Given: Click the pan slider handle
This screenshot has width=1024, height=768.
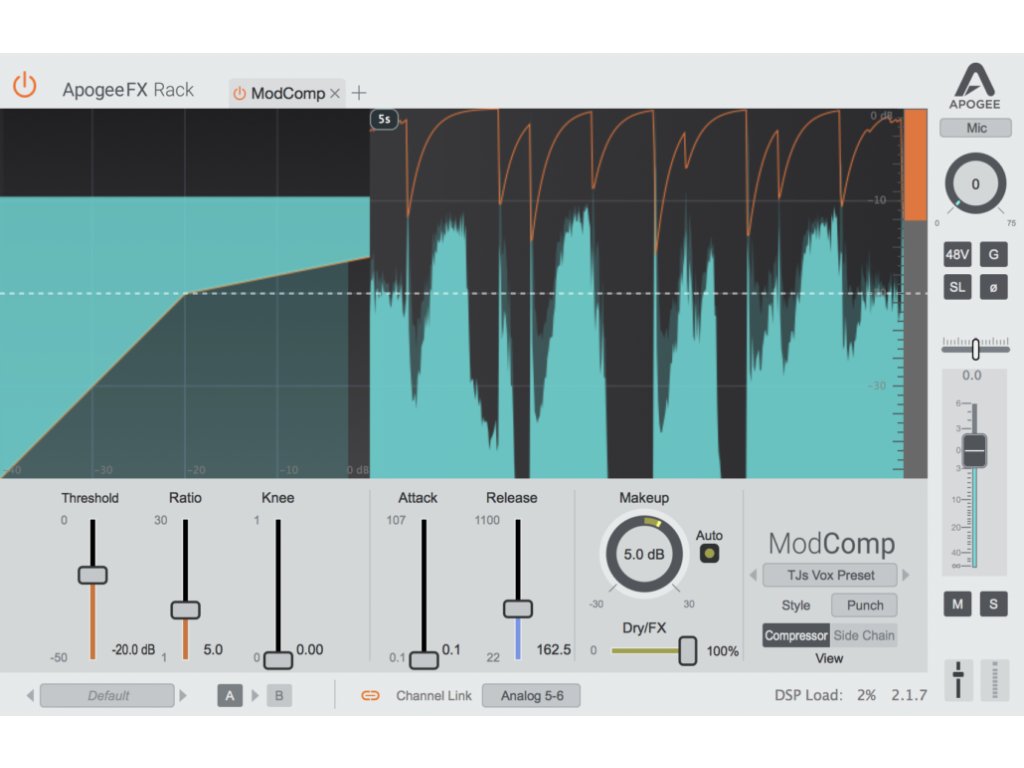Looking at the screenshot, I should 975,349.
